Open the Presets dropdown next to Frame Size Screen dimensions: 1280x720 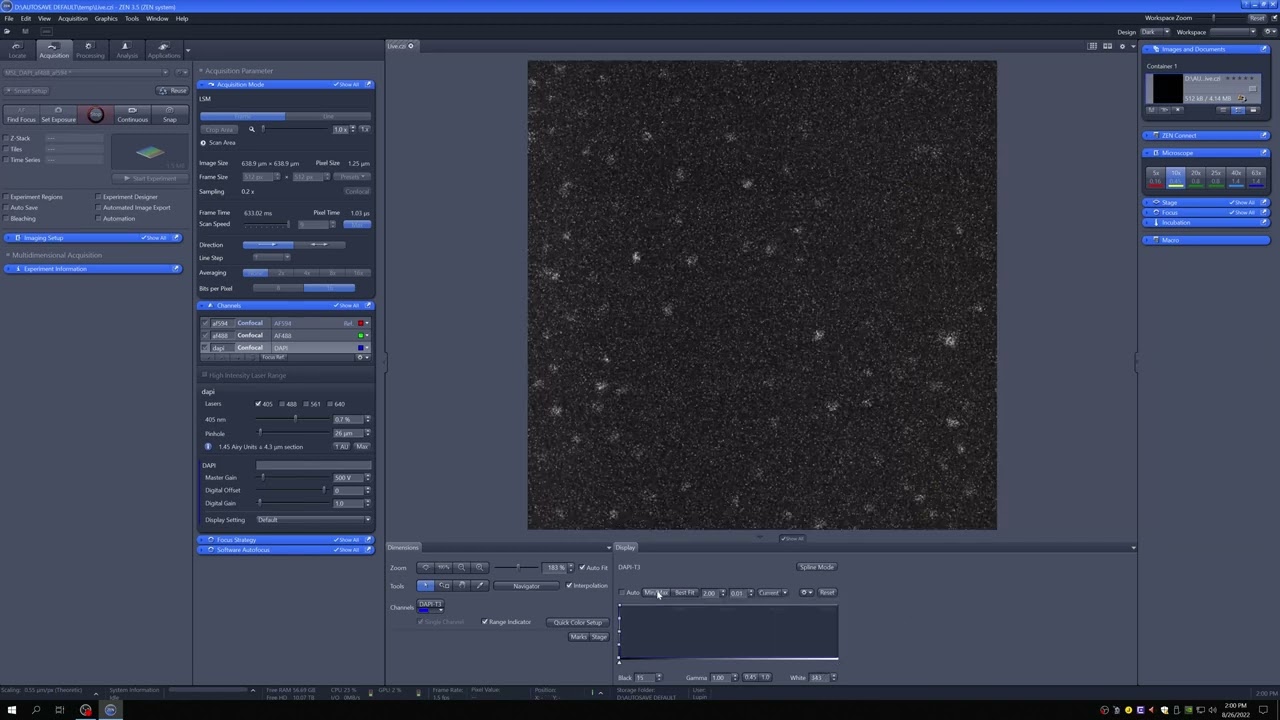click(353, 177)
